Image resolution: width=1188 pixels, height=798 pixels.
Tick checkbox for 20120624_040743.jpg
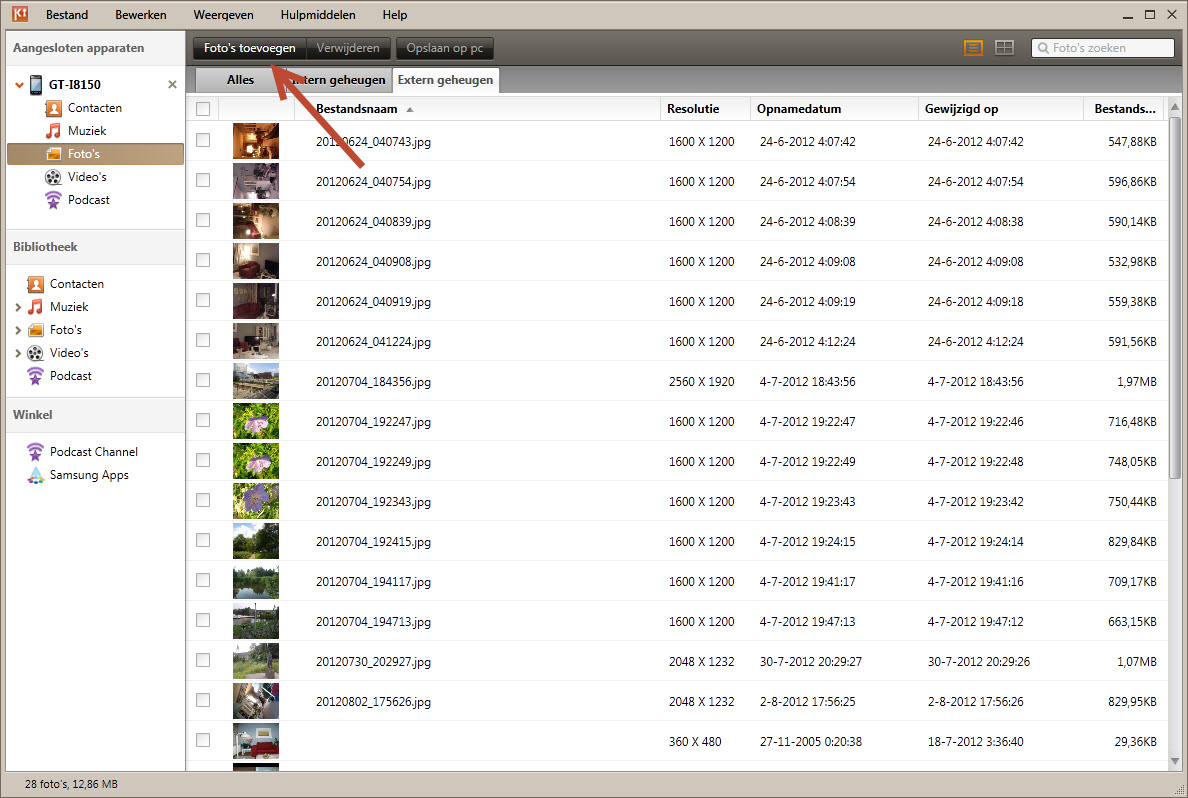(203, 141)
